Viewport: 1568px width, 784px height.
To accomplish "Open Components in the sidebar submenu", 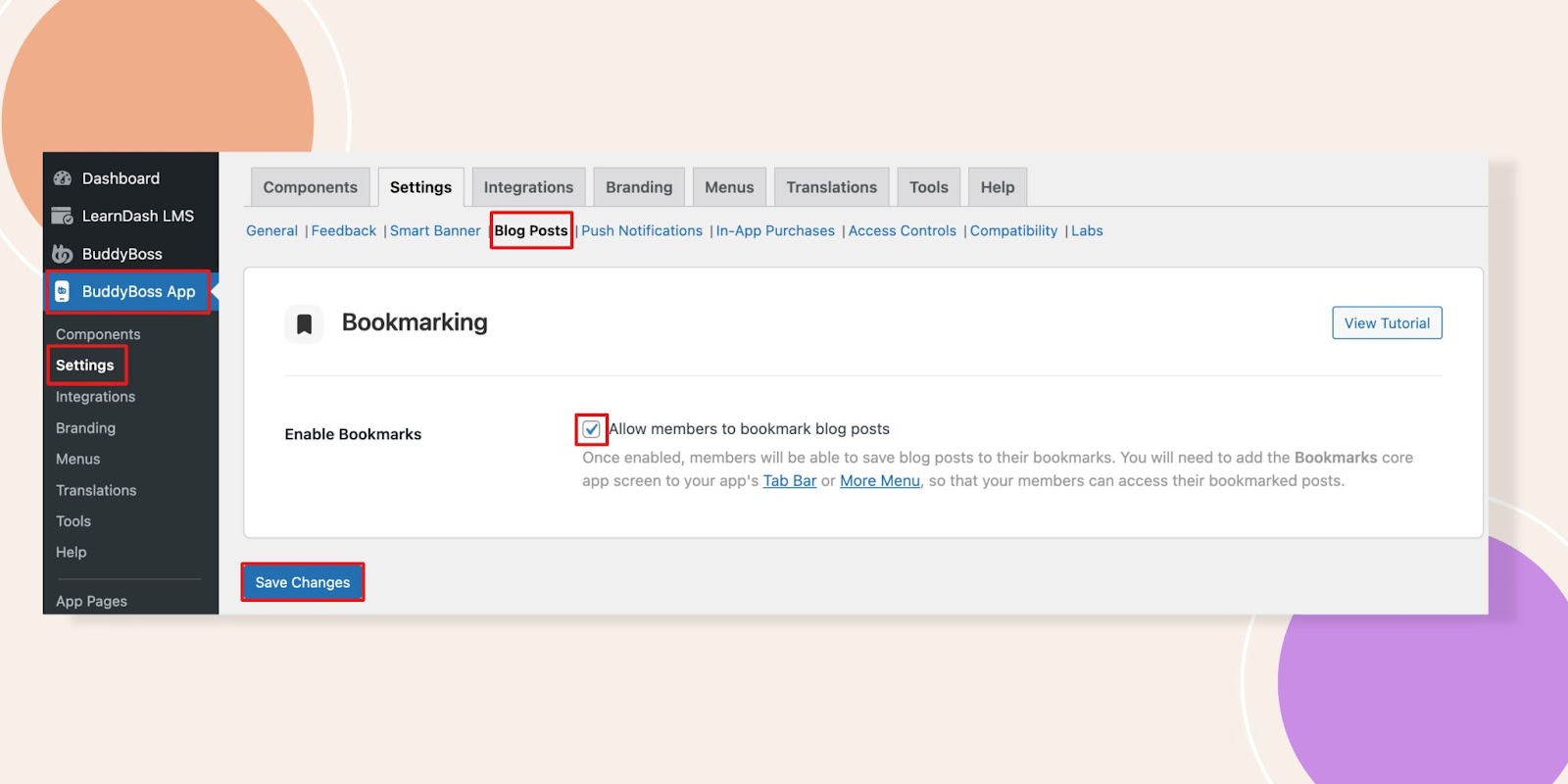I will pos(98,334).
